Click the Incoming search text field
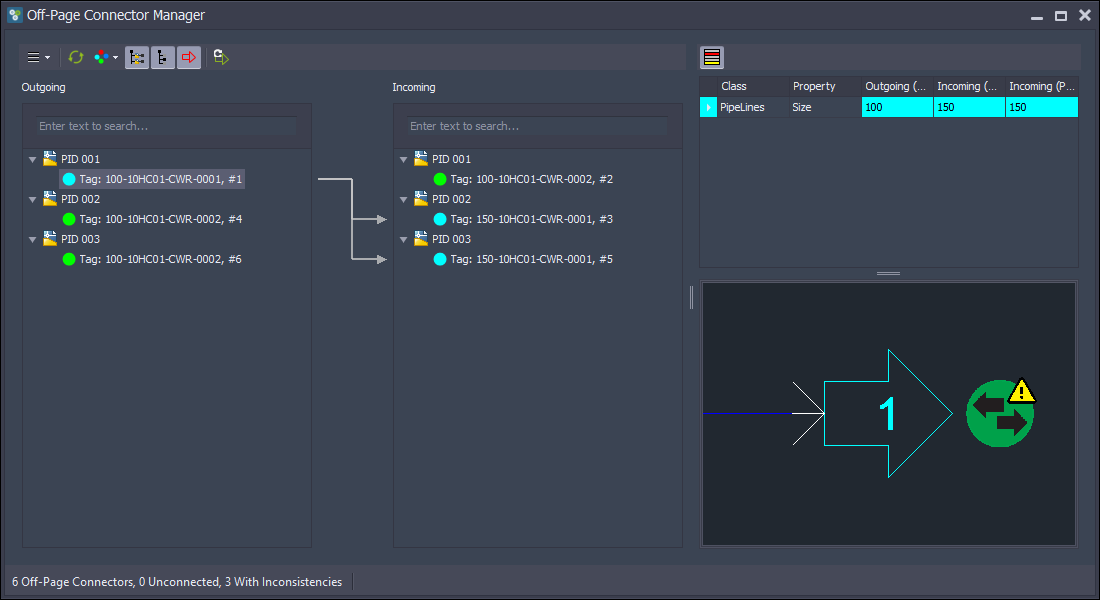 [x=538, y=126]
